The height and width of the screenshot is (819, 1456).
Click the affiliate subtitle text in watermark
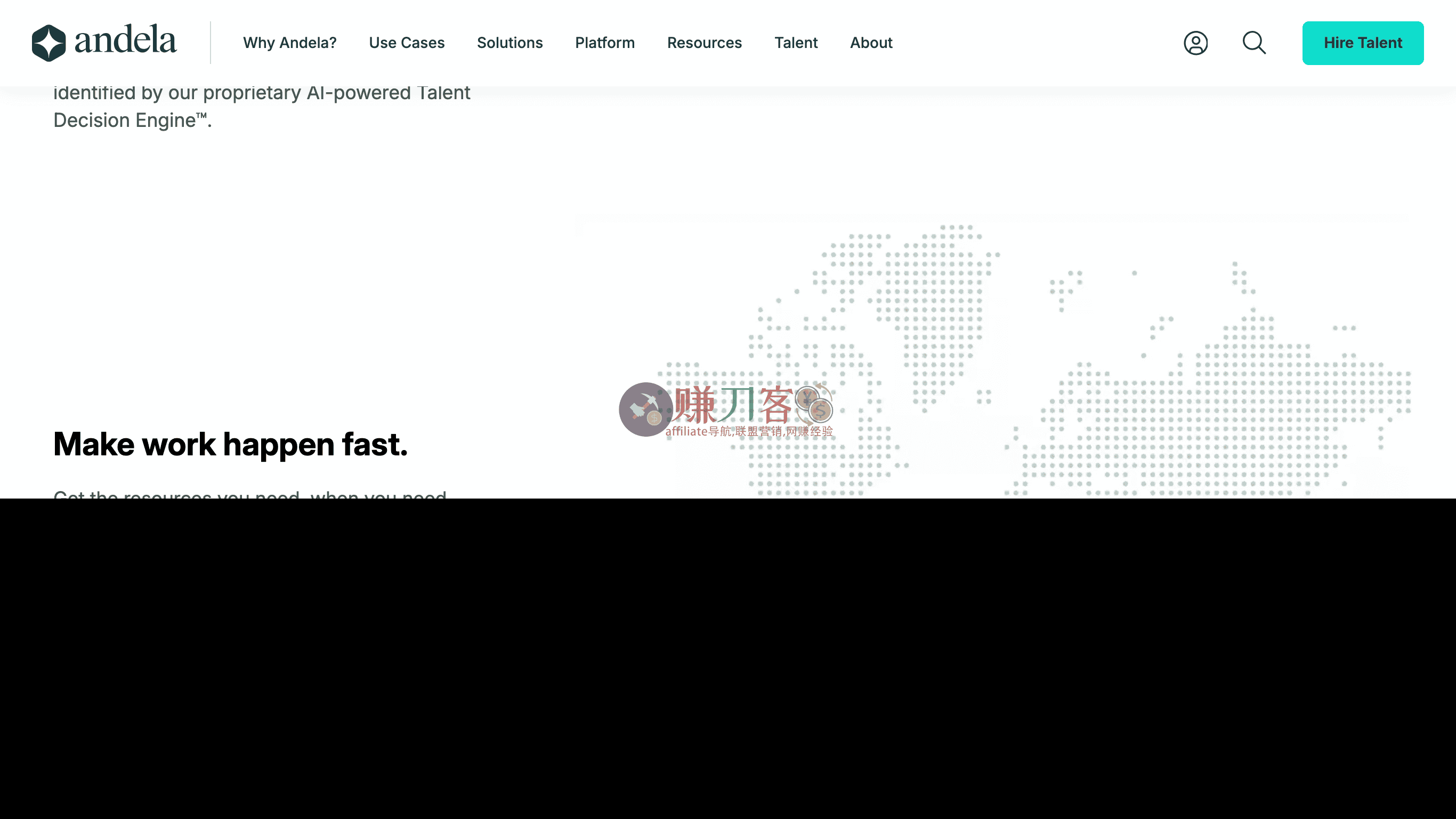pyautogui.click(x=748, y=431)
